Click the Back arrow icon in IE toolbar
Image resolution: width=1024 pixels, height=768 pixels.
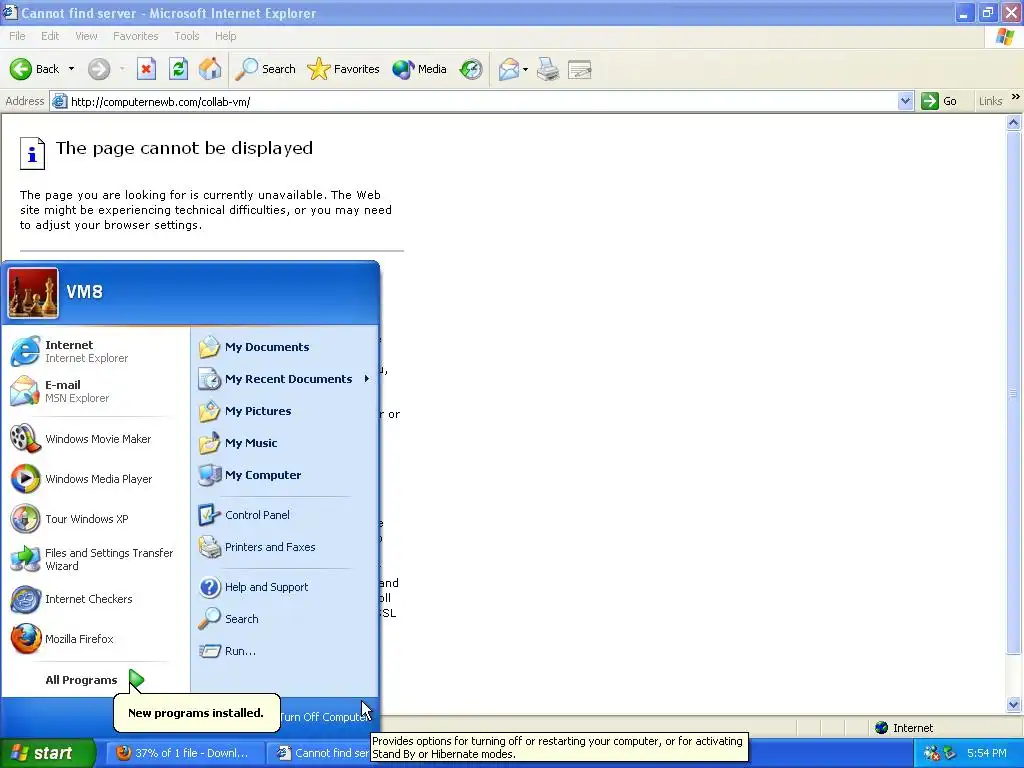click(x=21, y=69)
